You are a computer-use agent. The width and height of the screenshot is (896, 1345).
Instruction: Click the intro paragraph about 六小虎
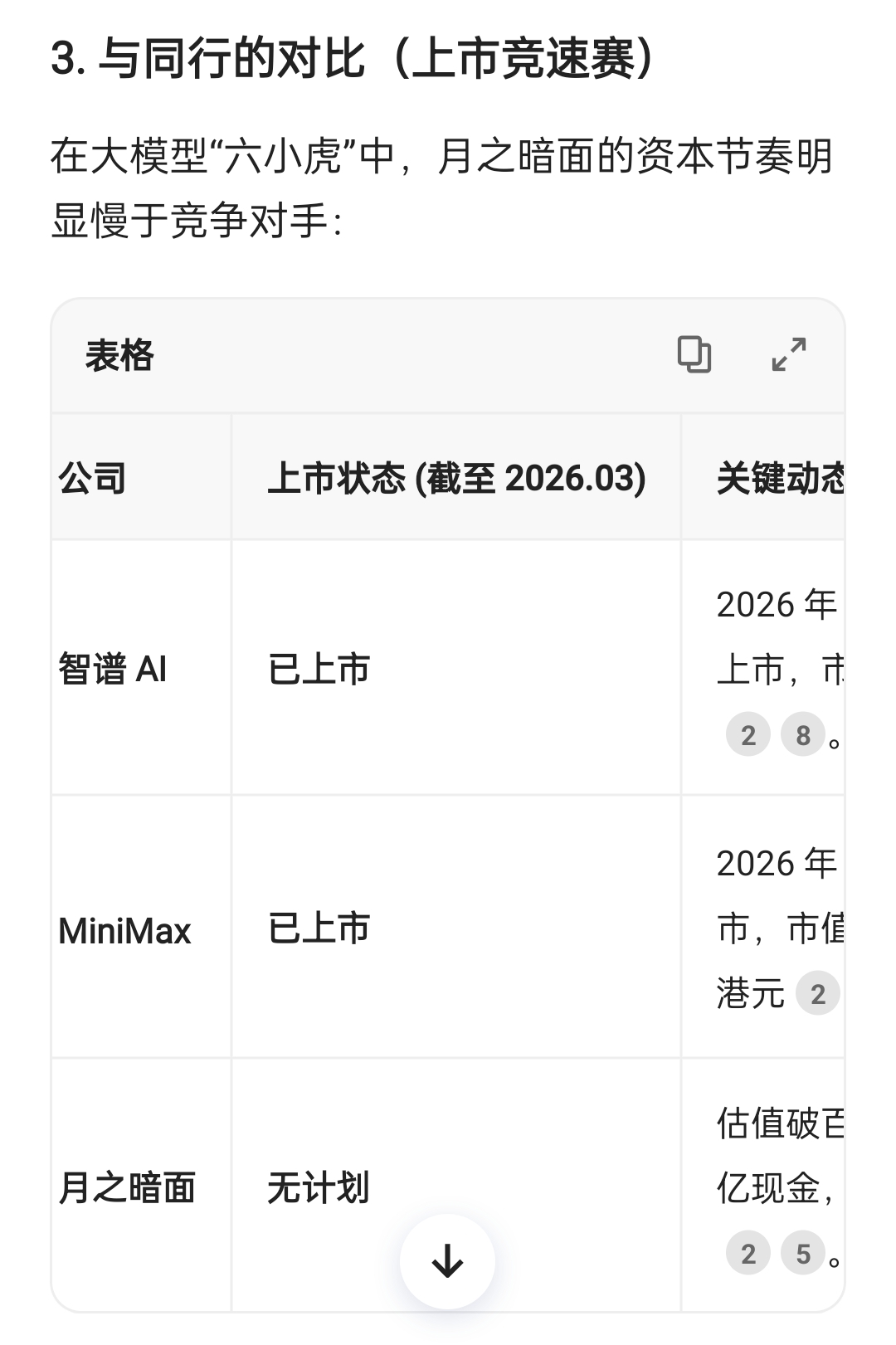(440, 189)
